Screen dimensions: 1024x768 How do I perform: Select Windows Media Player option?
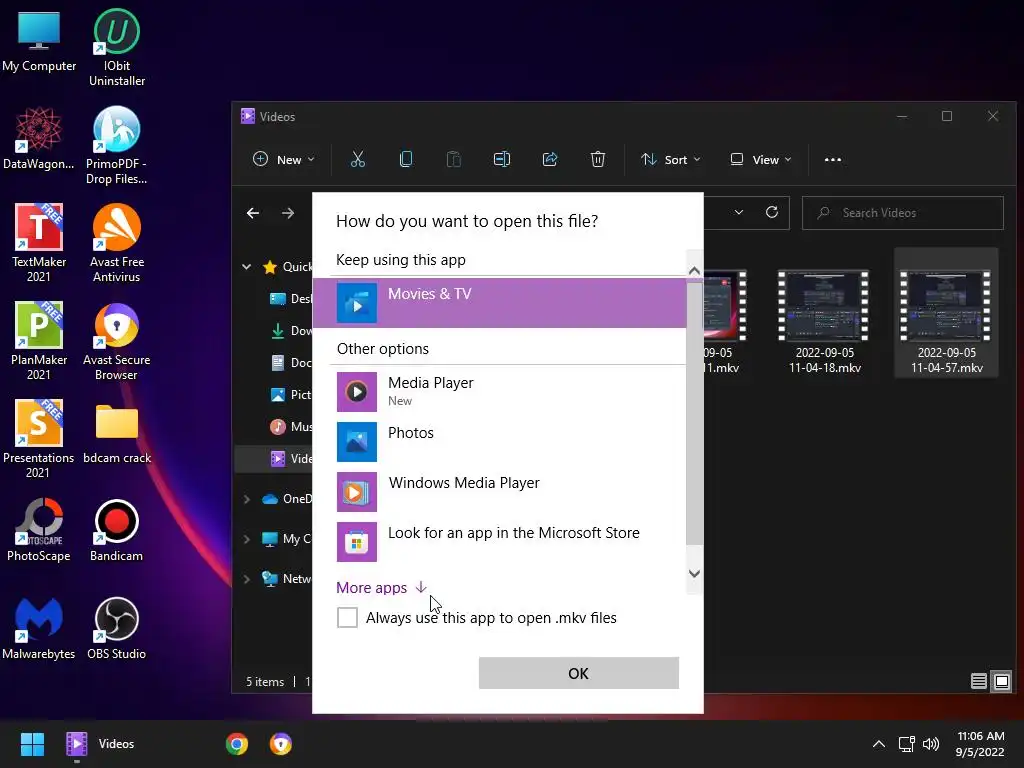point(500,491)
